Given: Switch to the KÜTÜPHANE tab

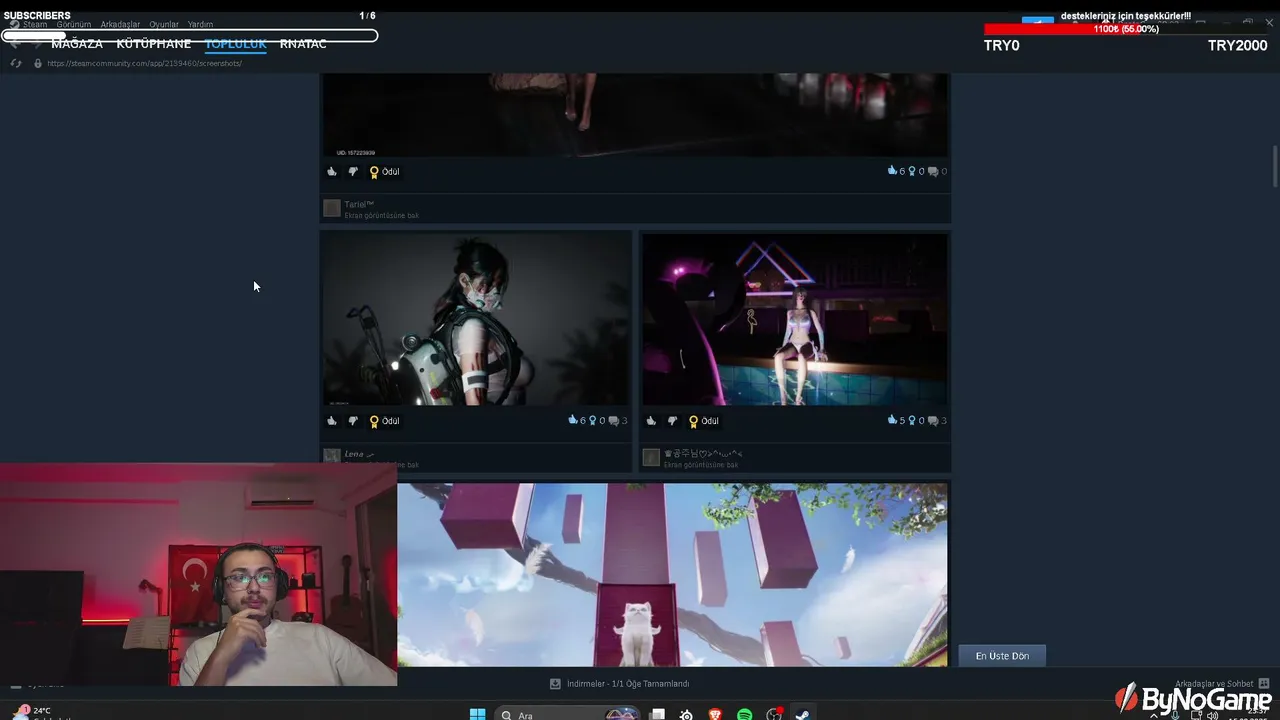Looking at the screenshot, I should click(153, 44).
